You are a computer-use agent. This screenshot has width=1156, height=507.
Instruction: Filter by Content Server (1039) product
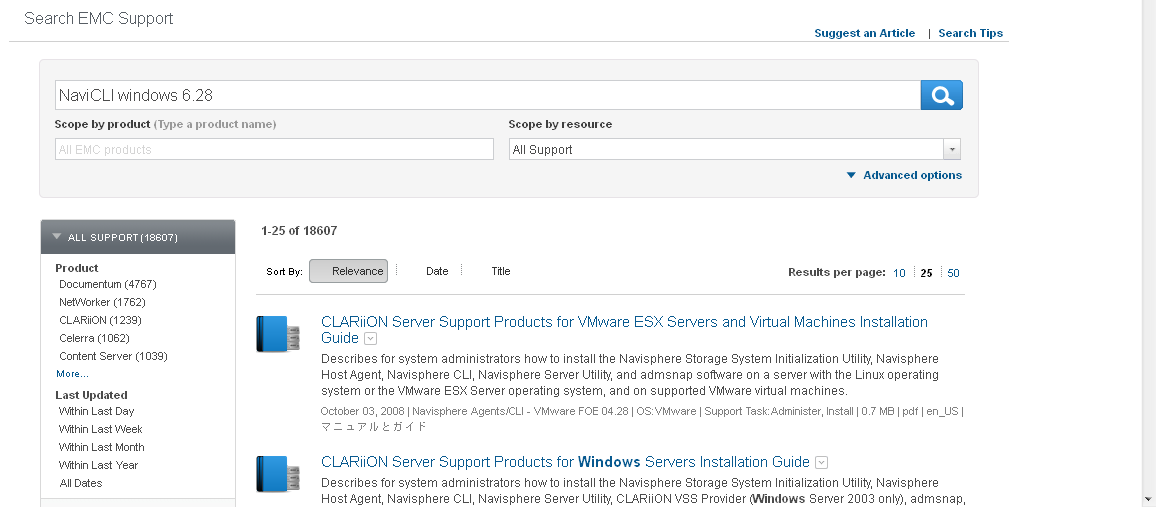(114, 356)
